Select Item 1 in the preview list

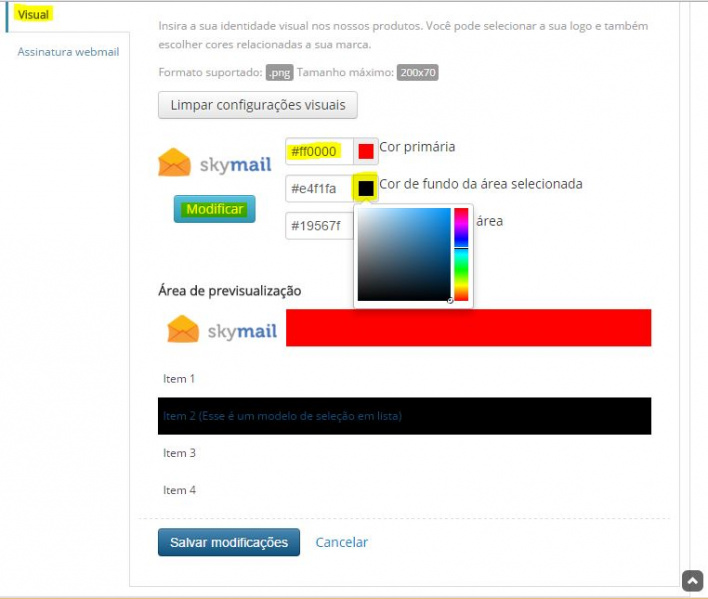point(180,379)
